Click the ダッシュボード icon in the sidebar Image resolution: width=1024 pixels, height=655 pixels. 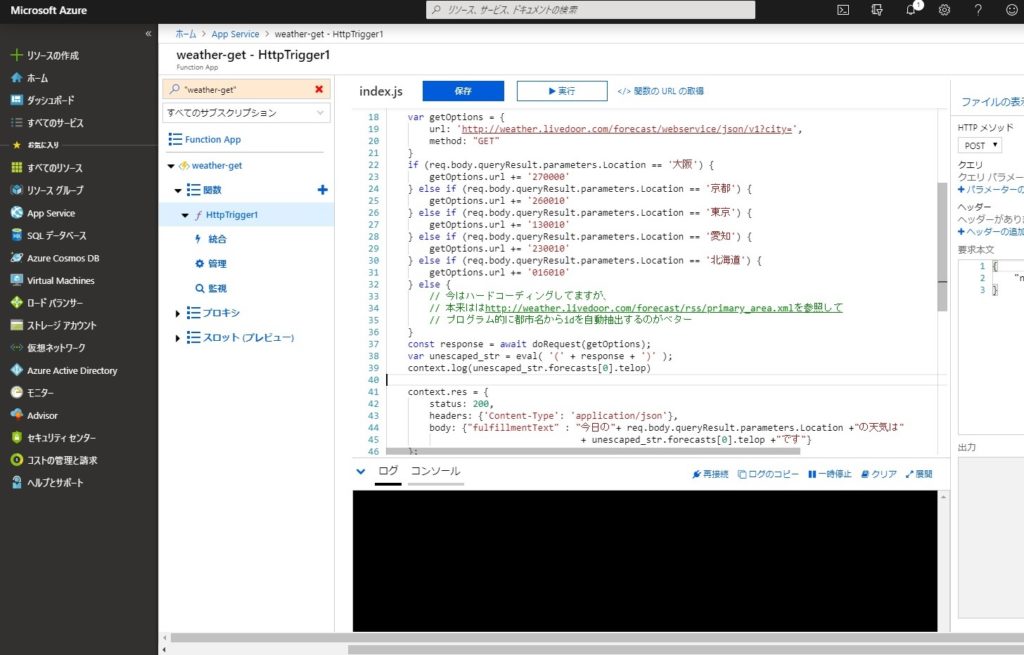tap(16, 100)
